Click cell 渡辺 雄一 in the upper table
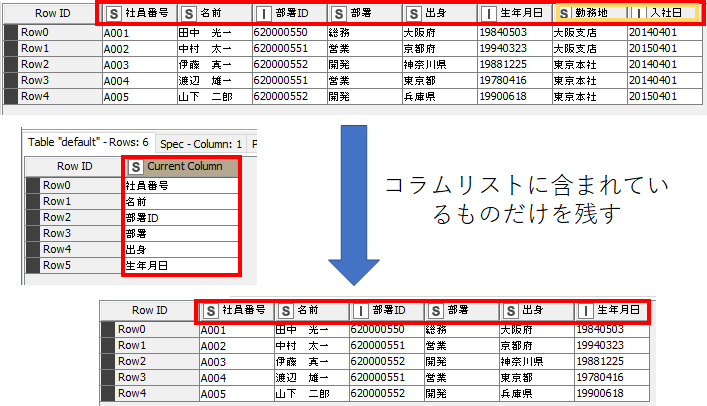The image size is (707, 406). click(215, 81)
